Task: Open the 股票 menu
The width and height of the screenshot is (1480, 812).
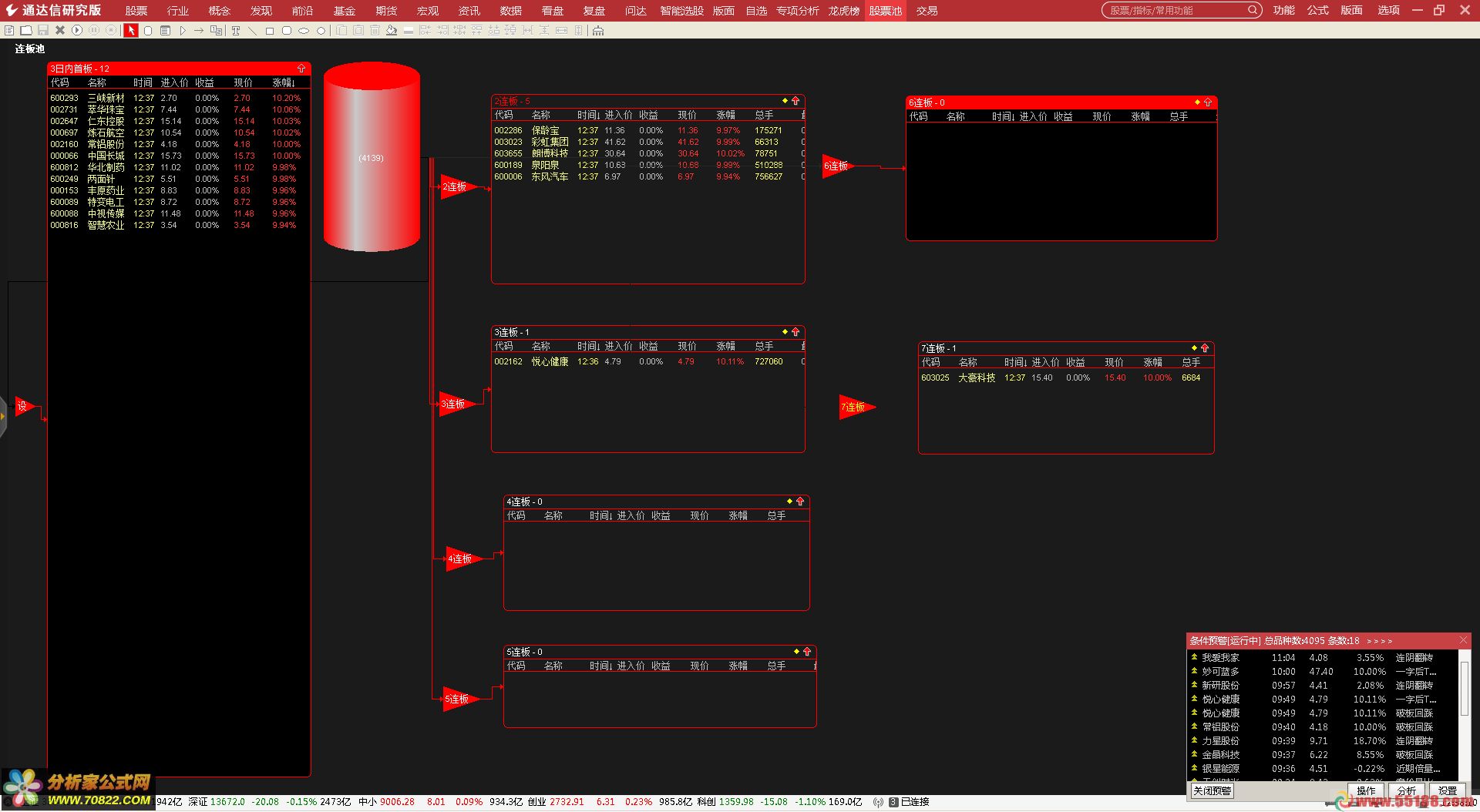Action: [136, 11]
